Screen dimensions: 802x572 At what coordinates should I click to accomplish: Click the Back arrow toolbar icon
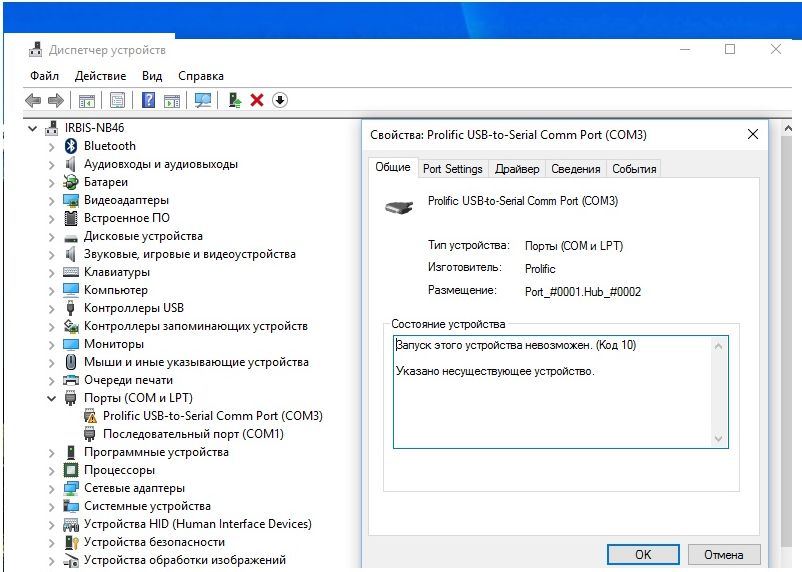point(33,100)
